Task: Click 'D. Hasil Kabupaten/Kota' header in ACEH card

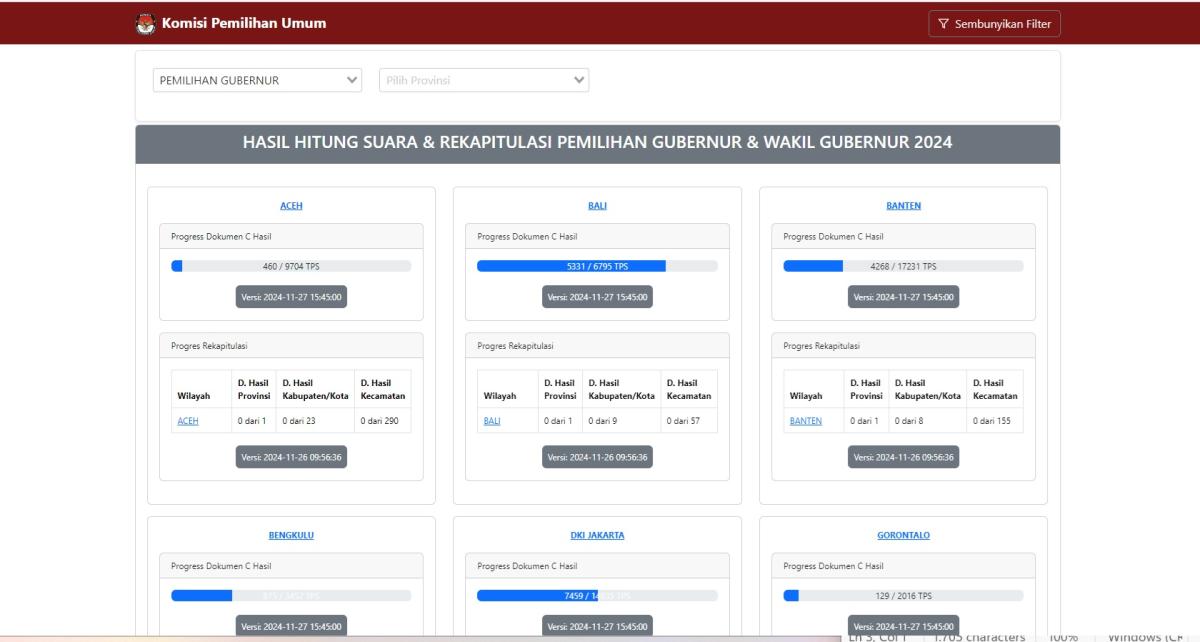Action: click(315, 389)
